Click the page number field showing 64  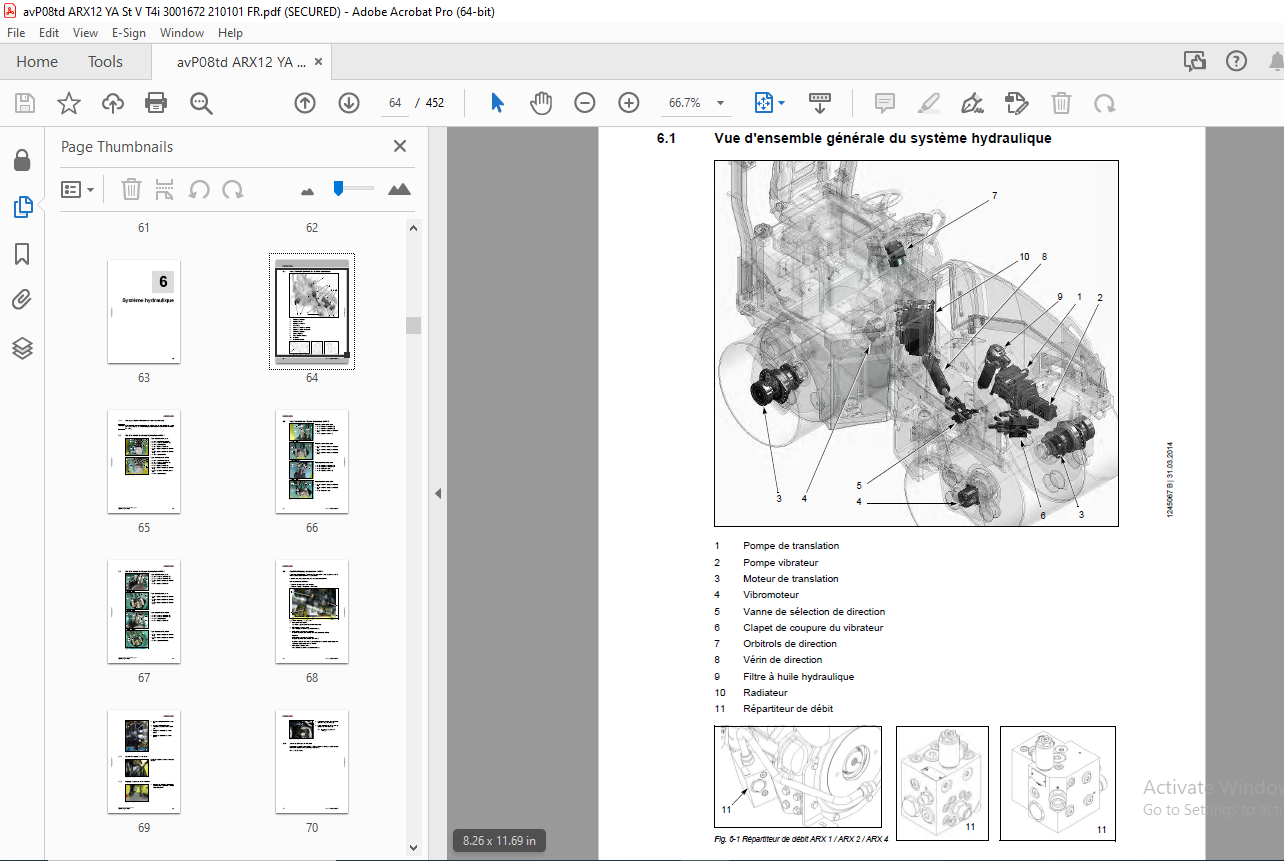click(395, 103)
